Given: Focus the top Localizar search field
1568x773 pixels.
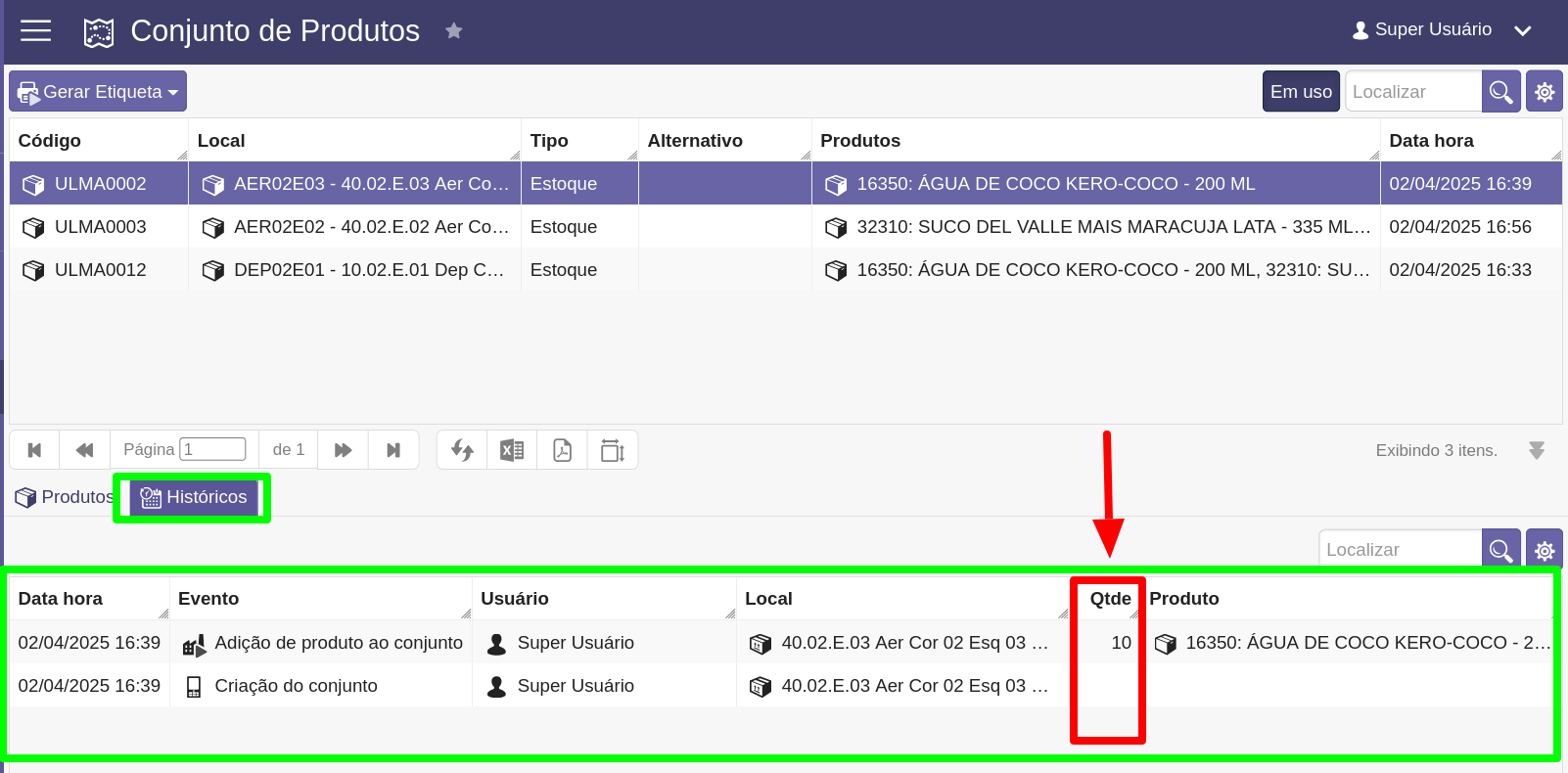Looking at the screenshot, I should [1413, 91].
